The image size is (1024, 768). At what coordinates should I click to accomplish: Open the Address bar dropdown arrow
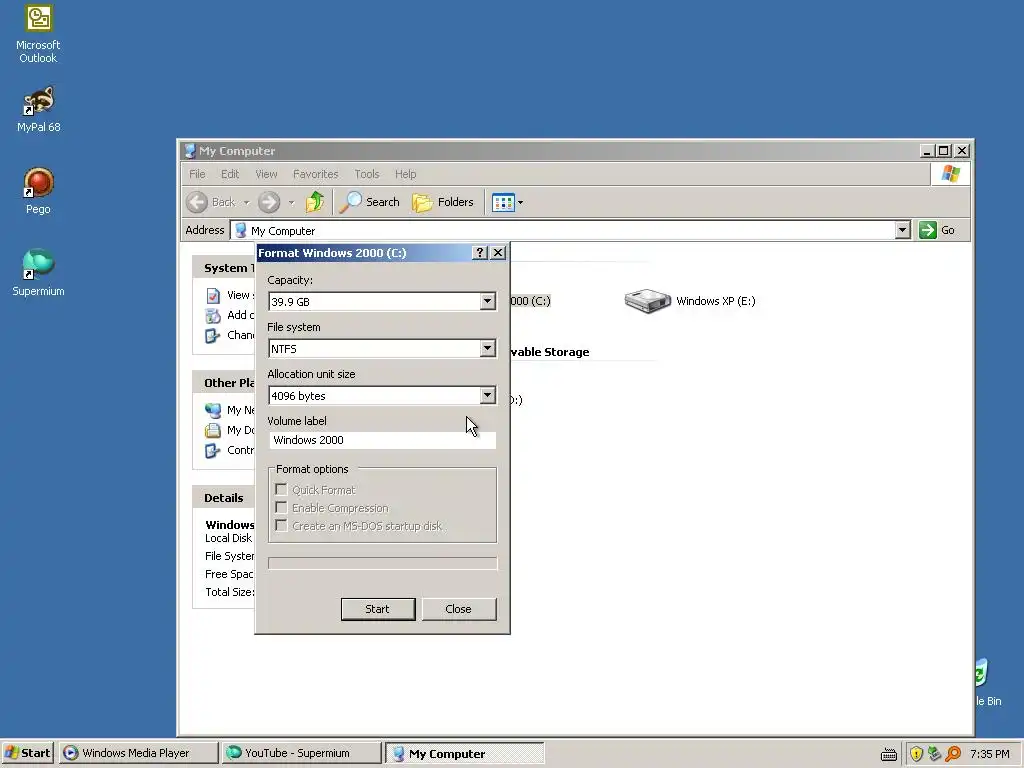pos(902,230)
